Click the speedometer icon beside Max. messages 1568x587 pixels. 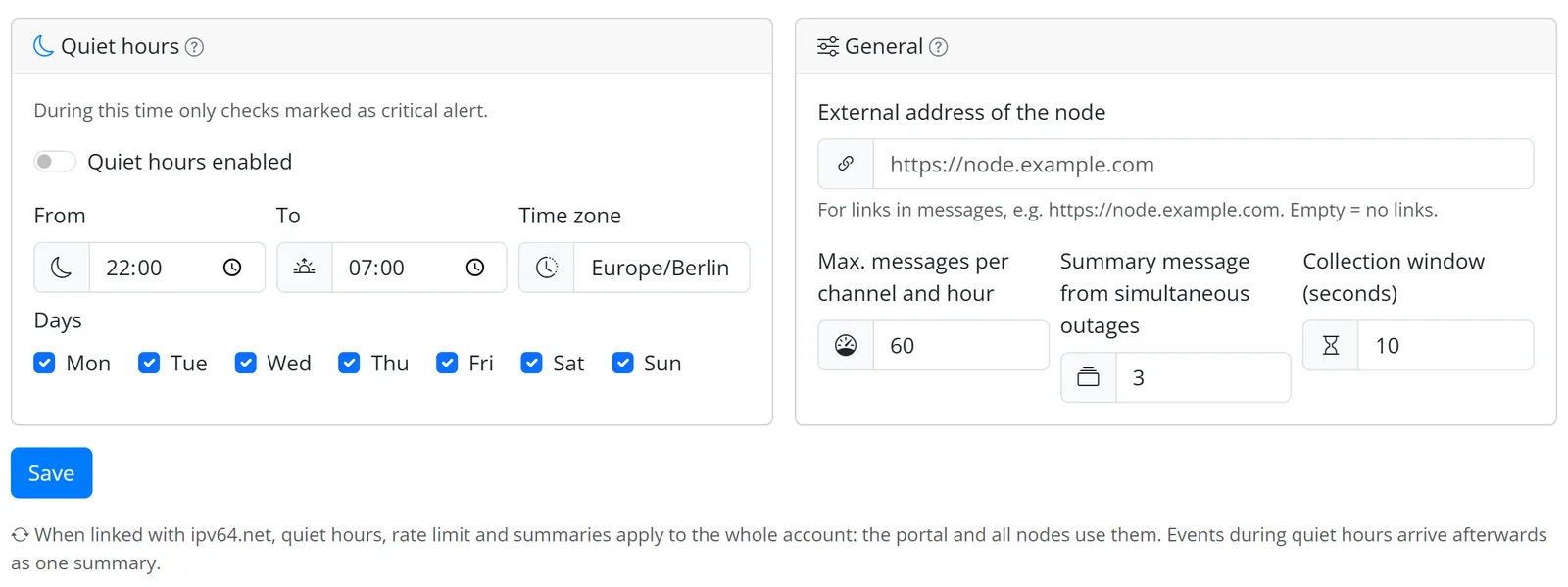846,345
